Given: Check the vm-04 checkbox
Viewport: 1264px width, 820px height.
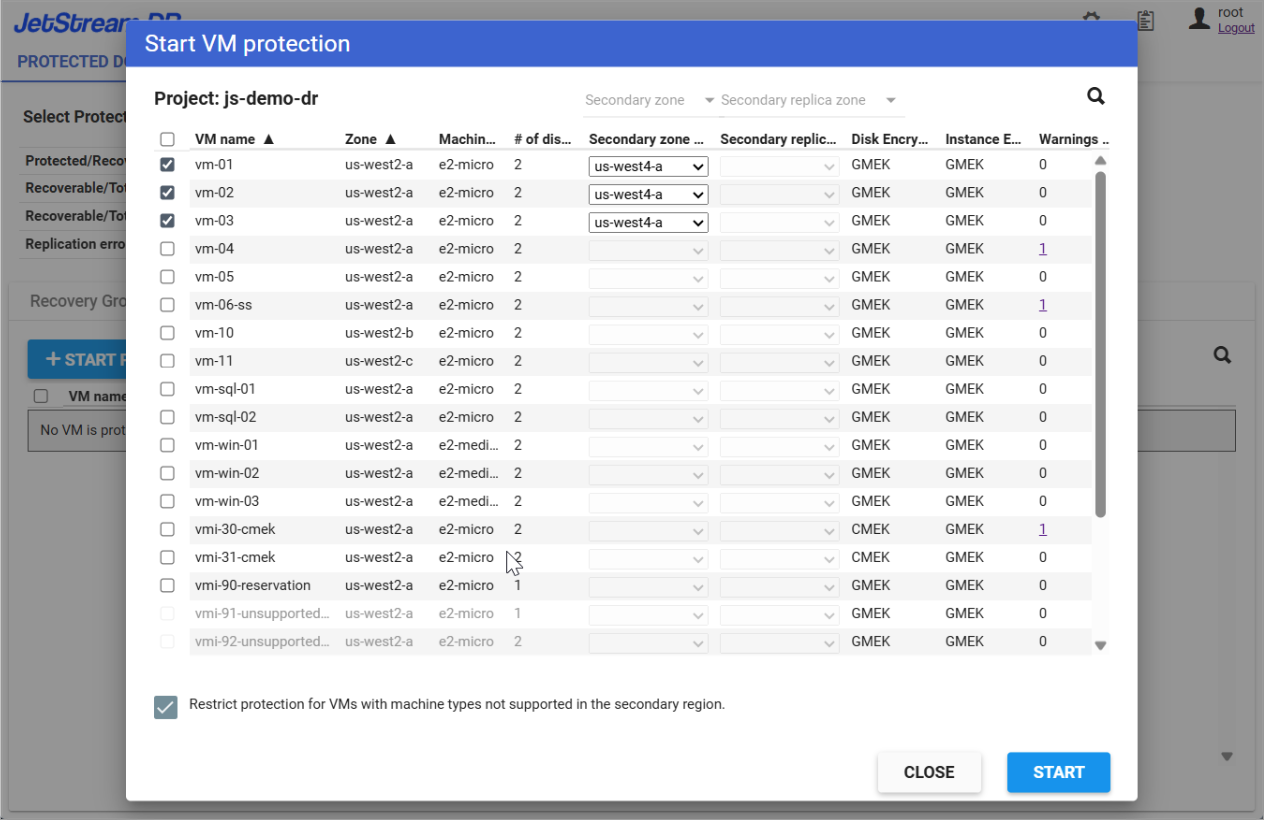Looking at the screenshot, I should point(168,249).
